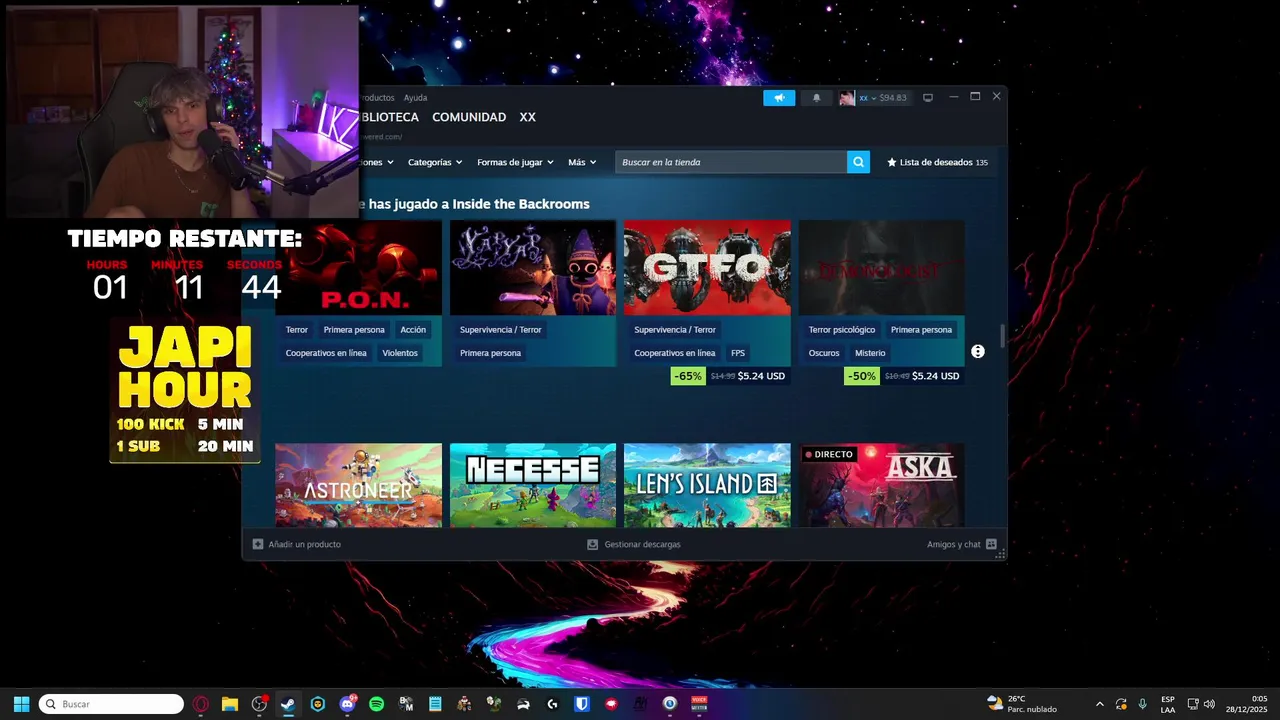The height and width of the screenshot is (720, 1280).
Task: Select the FPS tag under GTFO
Action: 738,353
